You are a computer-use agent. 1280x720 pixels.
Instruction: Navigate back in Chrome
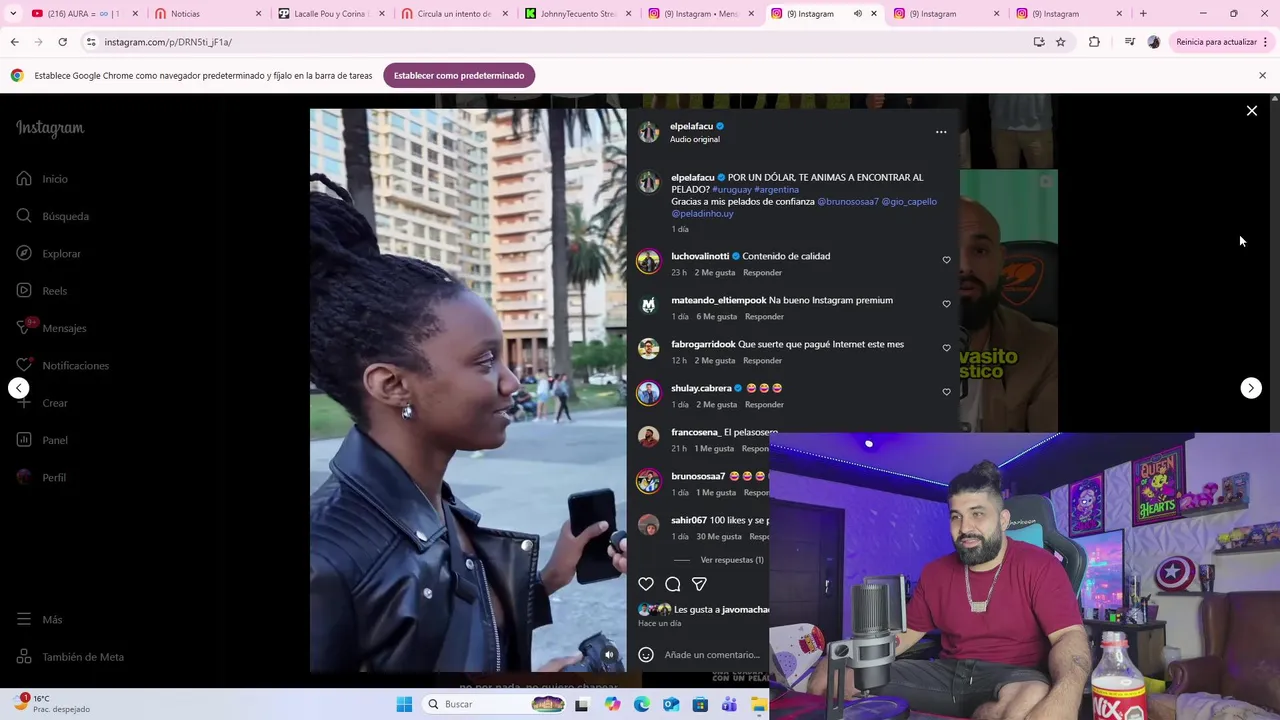tap(14, 42)
